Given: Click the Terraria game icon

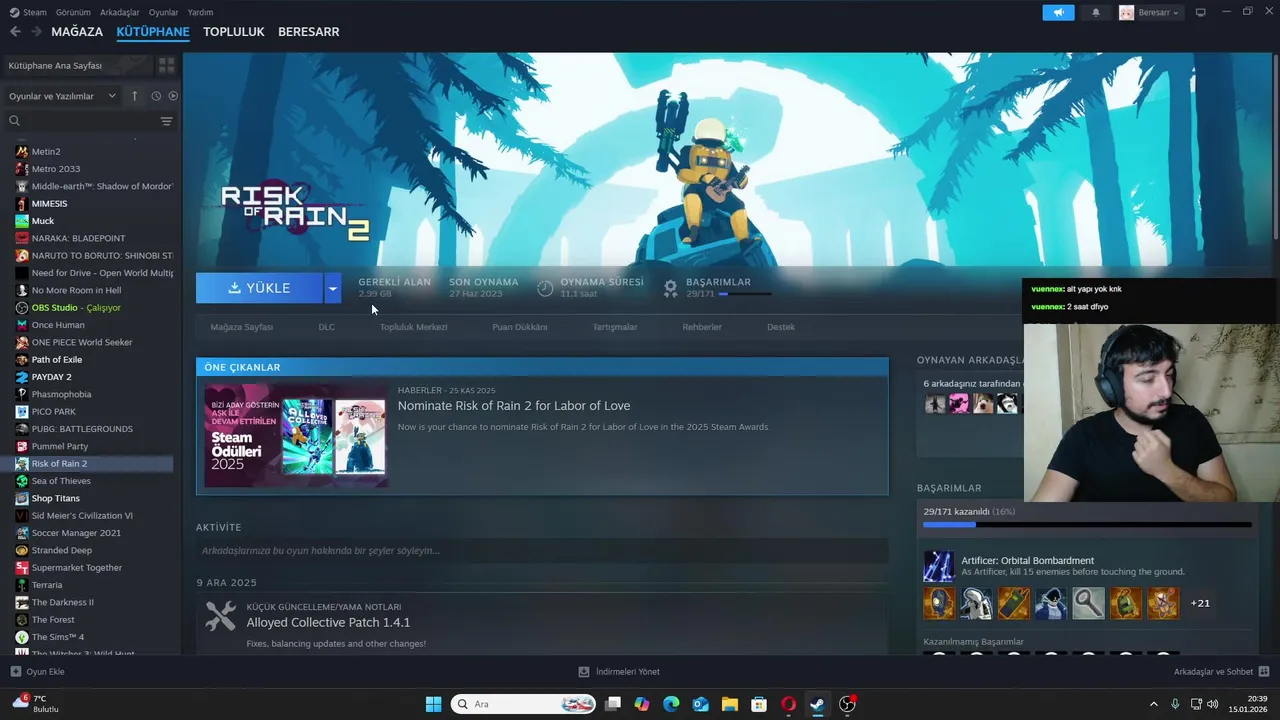Looking at the screenshot, I should click(x=22, y=585).
